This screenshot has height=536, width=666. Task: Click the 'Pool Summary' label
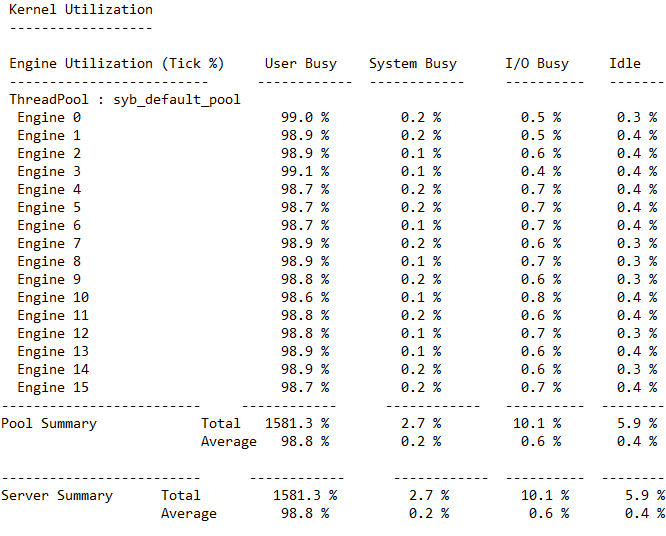[49, 424]
